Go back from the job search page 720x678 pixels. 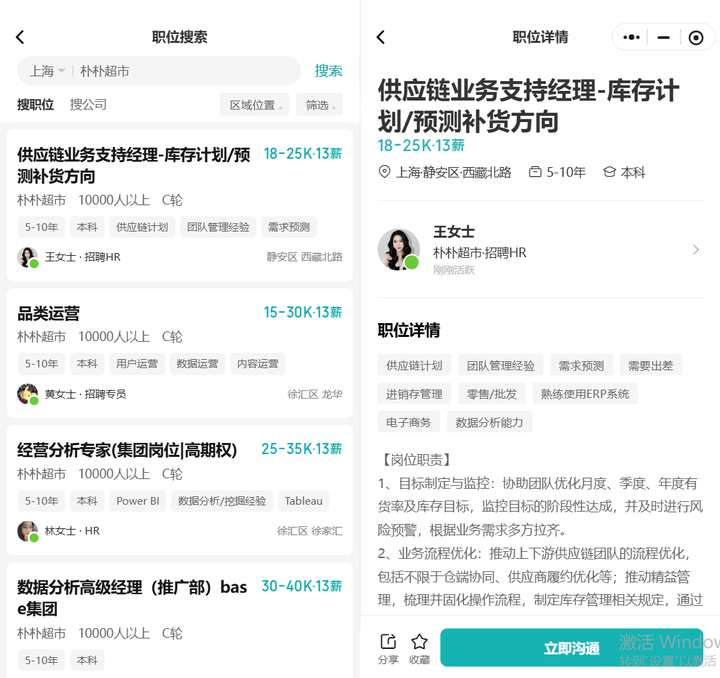[20, 37]
